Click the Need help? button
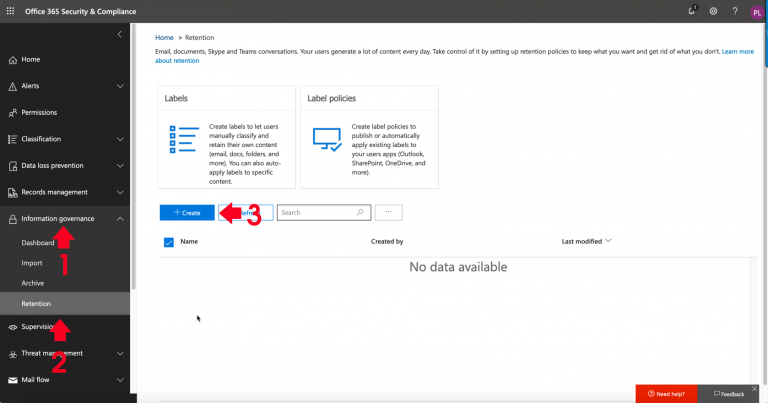This screenshot has width=768, height=403. (666, 394)
